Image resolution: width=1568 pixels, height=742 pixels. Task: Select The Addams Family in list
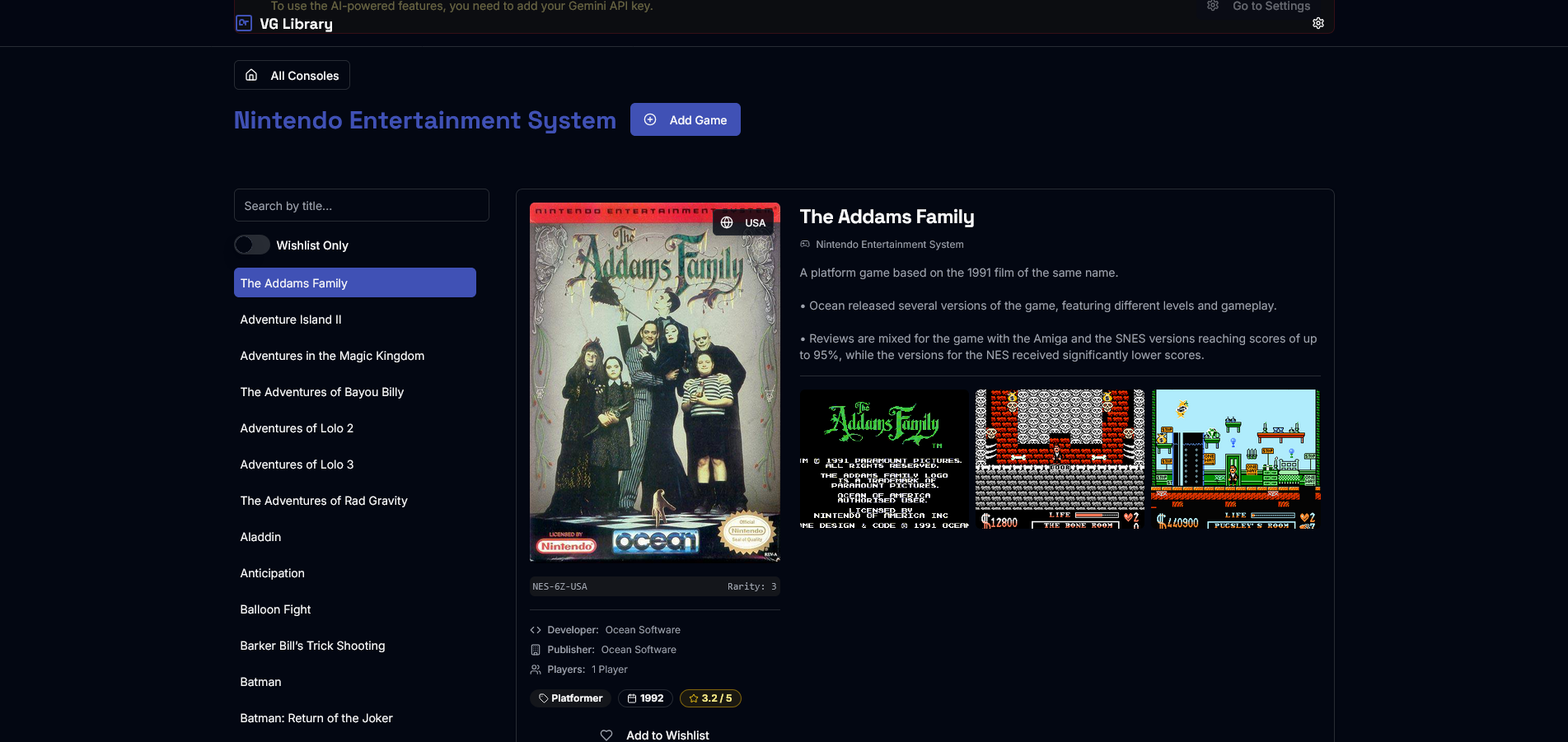click(355, 282)
